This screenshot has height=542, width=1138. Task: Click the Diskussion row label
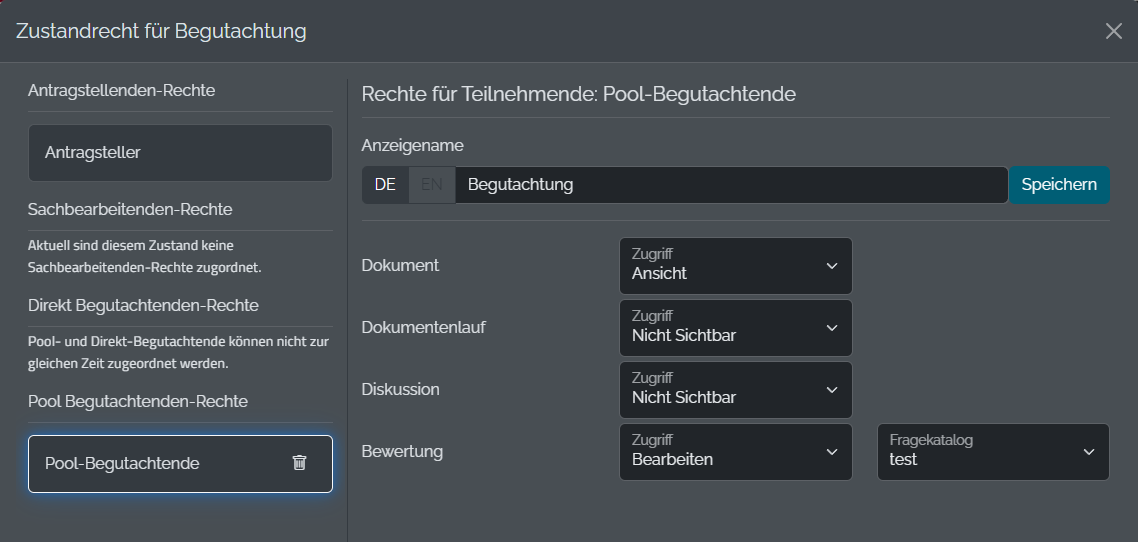(x=401, y=390)
